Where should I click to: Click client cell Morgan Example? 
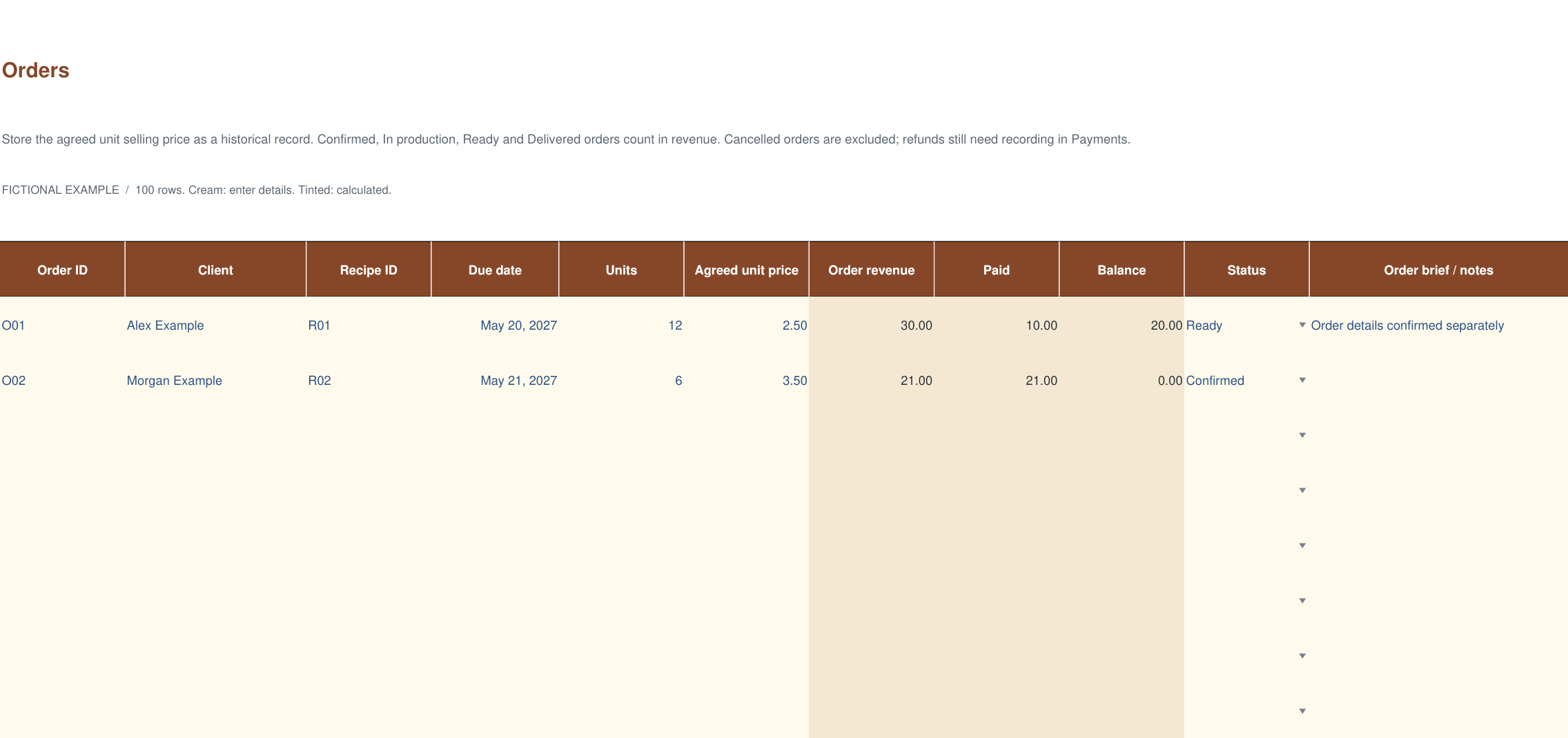tap(215, 380)
